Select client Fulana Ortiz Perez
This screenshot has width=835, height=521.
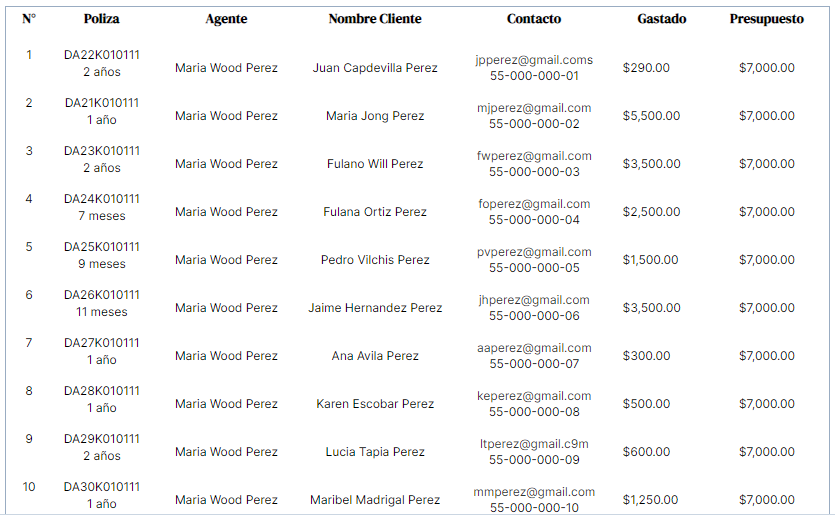(x=375, y=212)
